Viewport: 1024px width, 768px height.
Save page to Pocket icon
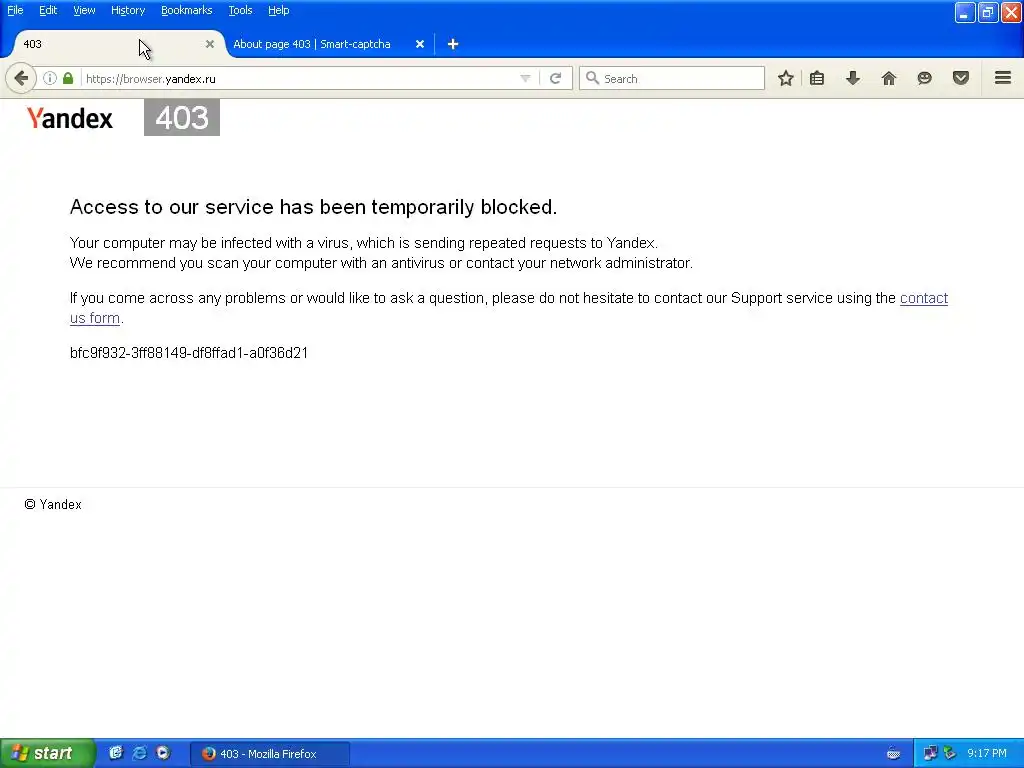961,78
